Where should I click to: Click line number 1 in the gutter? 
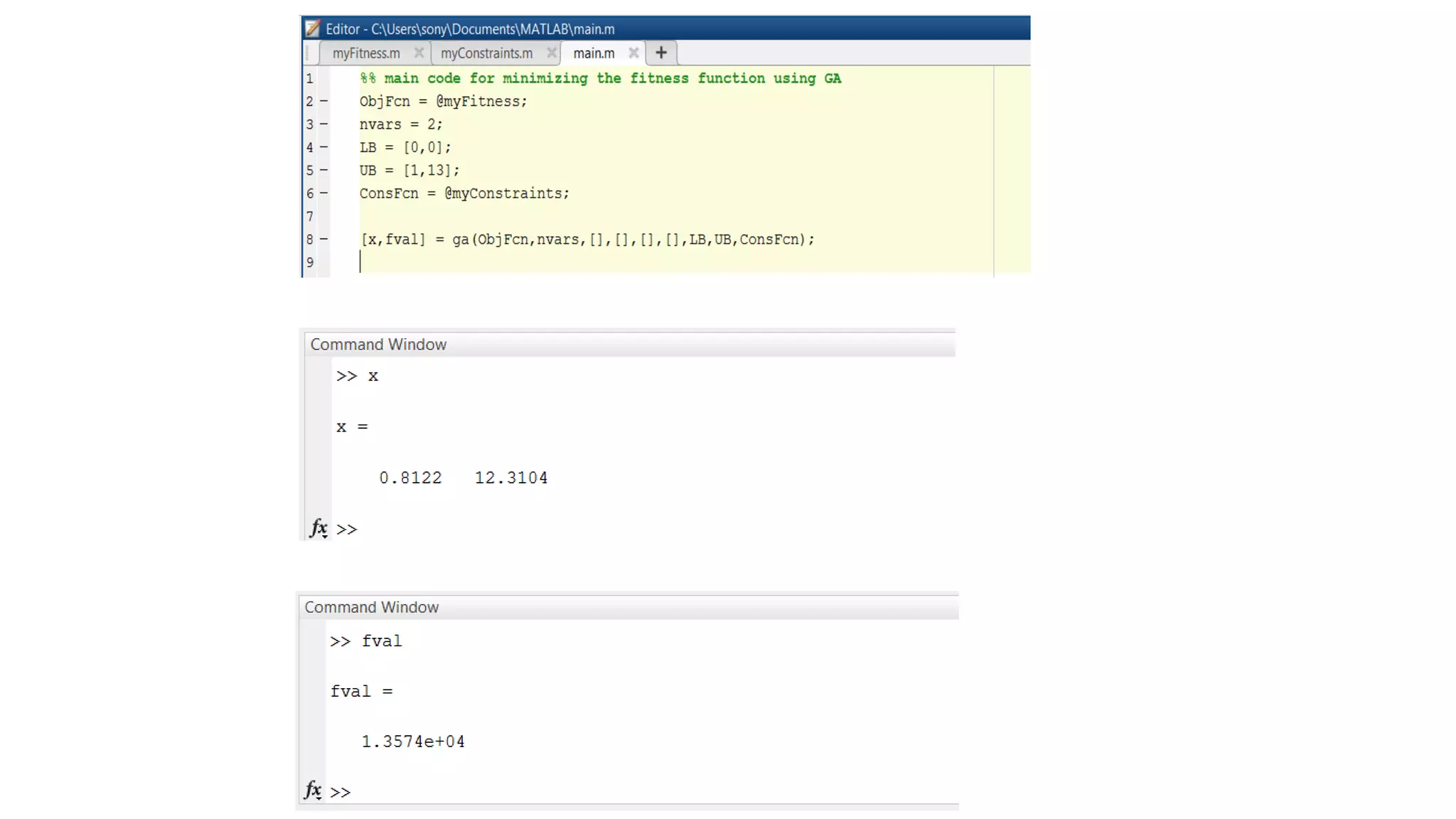point(309,78)
